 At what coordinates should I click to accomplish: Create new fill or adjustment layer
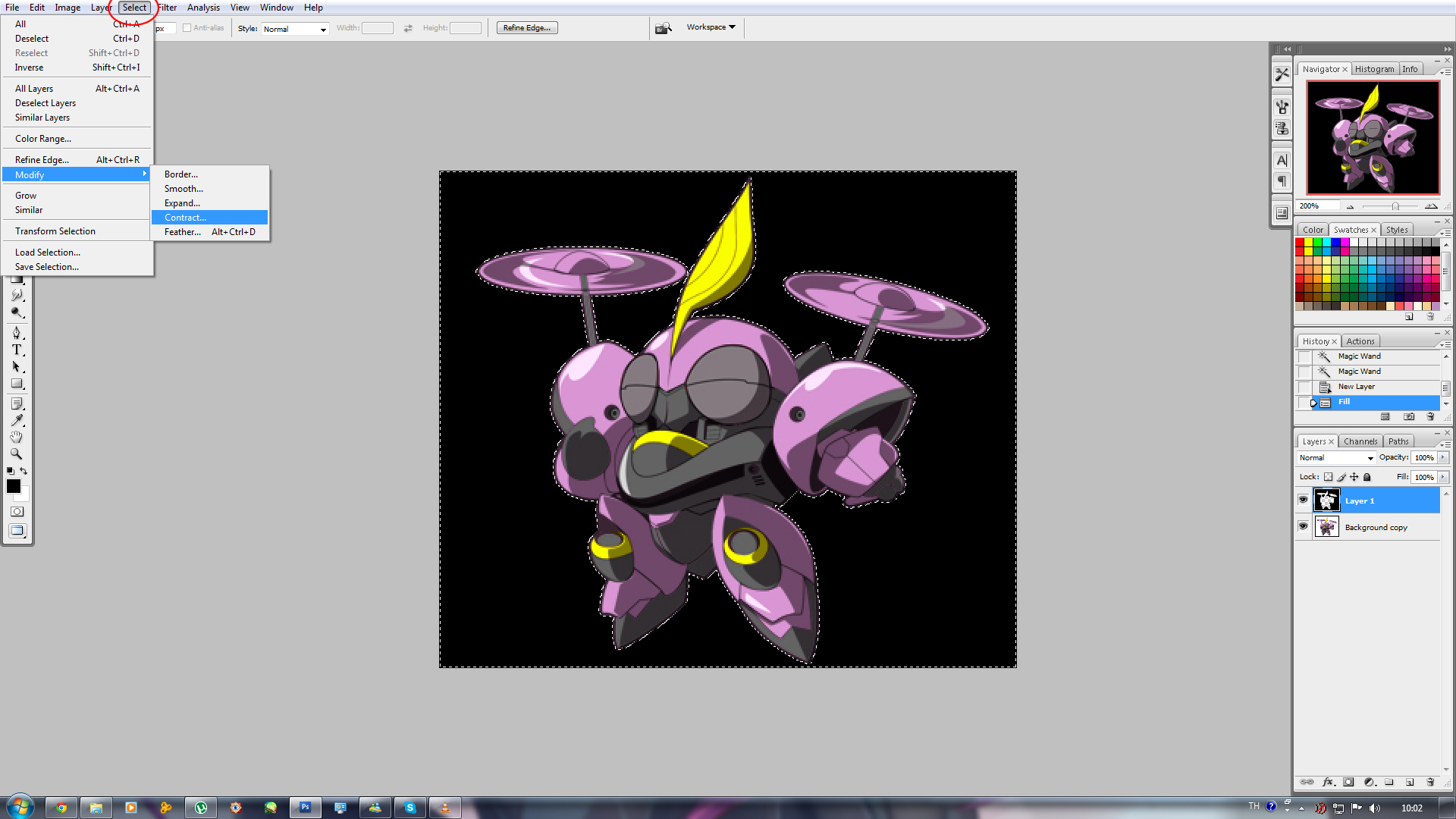(1370, 782)
